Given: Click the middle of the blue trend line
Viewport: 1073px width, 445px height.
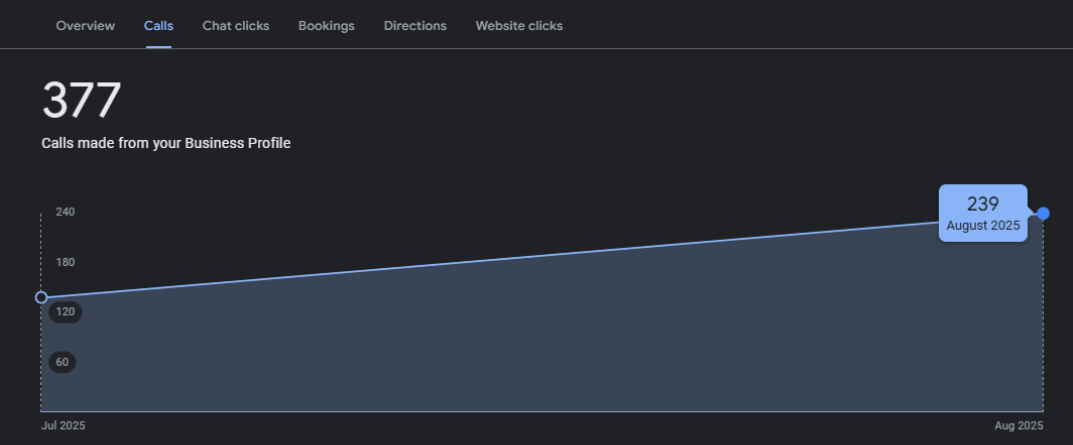Looking at the screenshot, I should 542,255.
